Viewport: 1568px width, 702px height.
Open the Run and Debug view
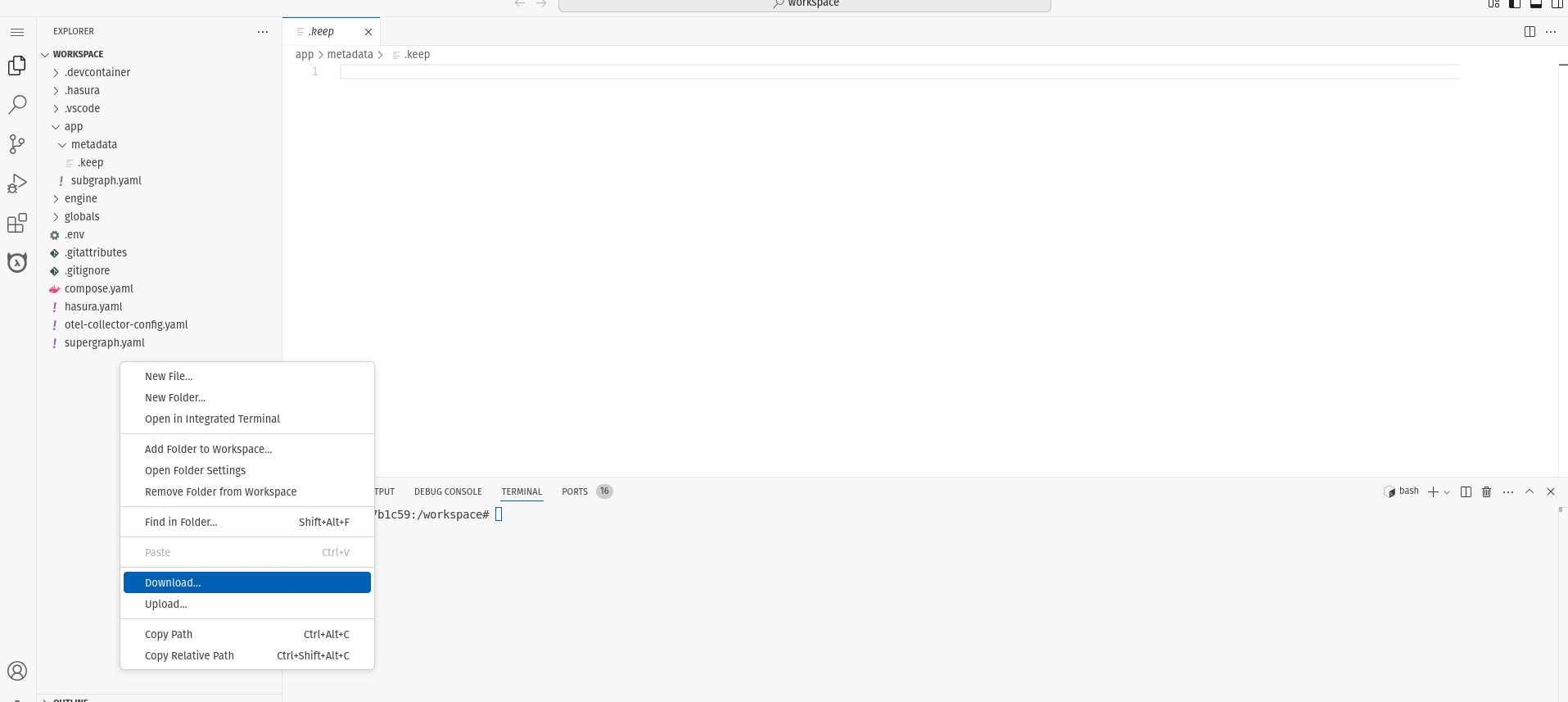pos(17,183)
